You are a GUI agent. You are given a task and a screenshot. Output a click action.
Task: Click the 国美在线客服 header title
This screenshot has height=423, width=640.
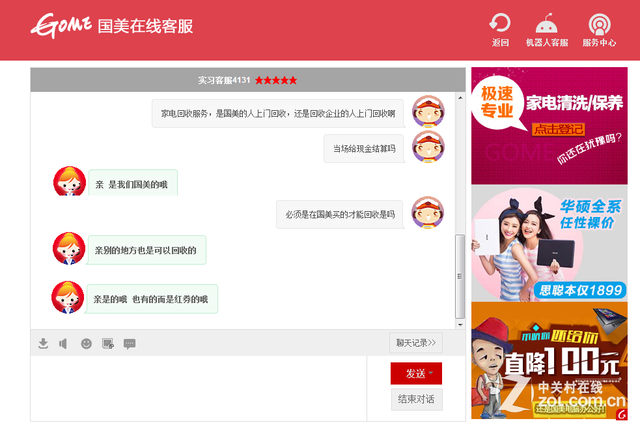(145, 26)
